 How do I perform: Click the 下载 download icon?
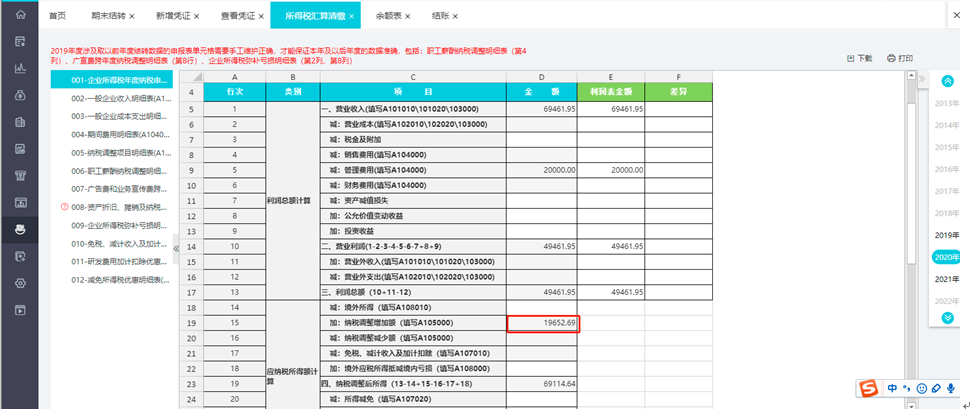[x=850, y=58]
